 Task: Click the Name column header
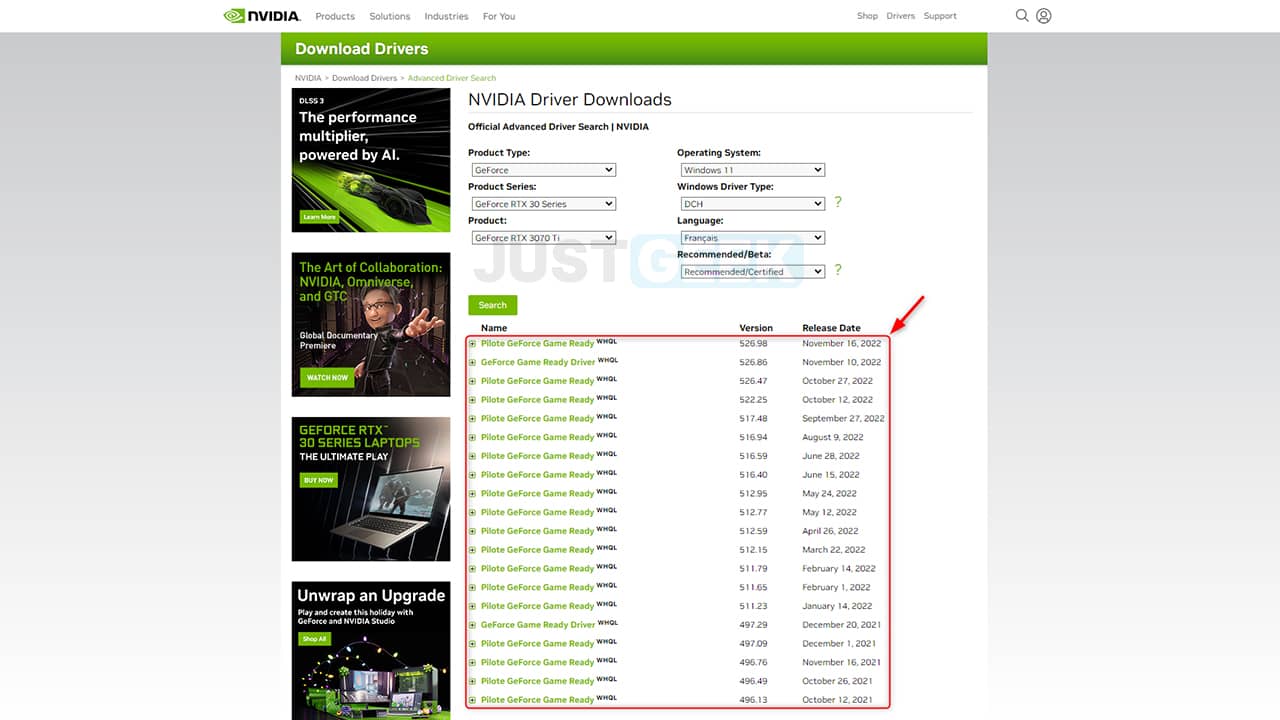(x=494, y=328)
